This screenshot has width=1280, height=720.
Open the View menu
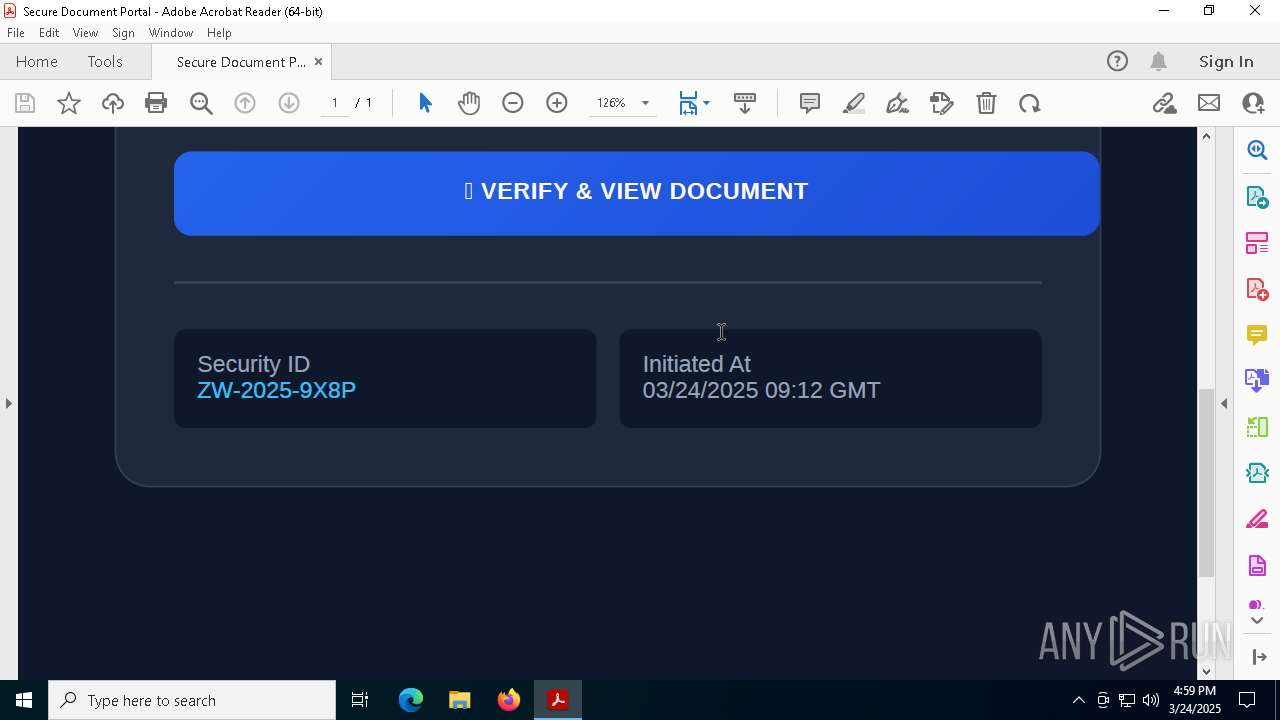coord(85,33)
